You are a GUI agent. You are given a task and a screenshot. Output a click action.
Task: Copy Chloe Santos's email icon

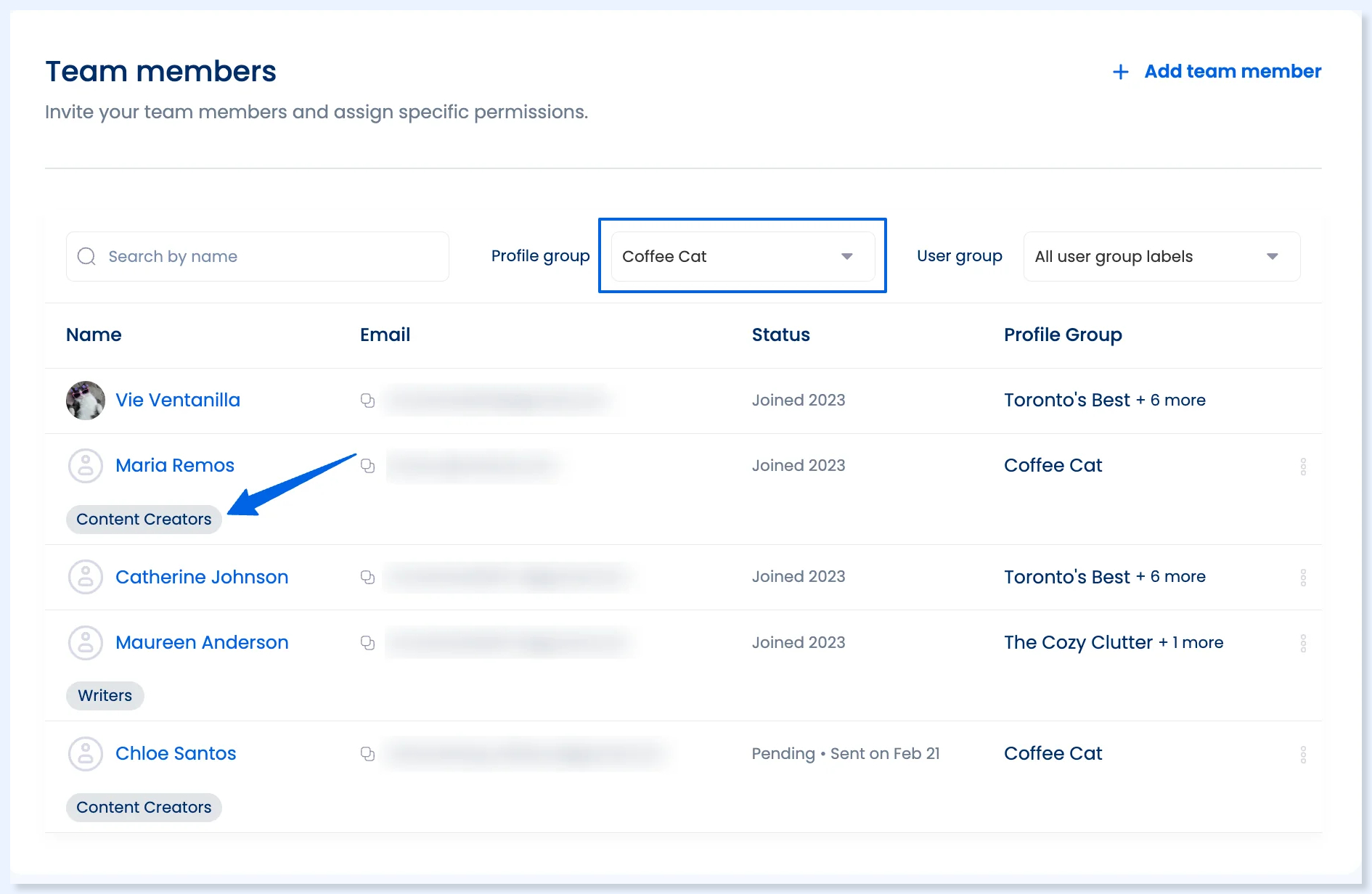367,754
